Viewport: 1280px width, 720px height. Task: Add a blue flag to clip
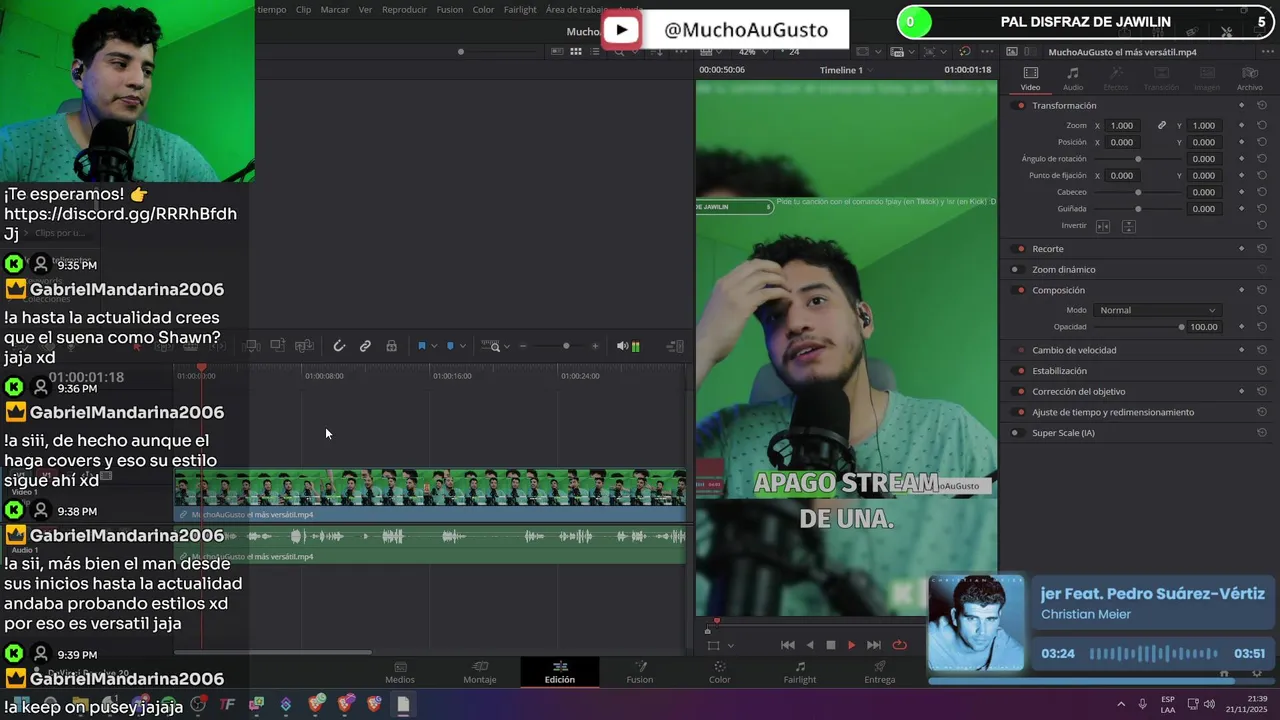click(x=422, y=346)
